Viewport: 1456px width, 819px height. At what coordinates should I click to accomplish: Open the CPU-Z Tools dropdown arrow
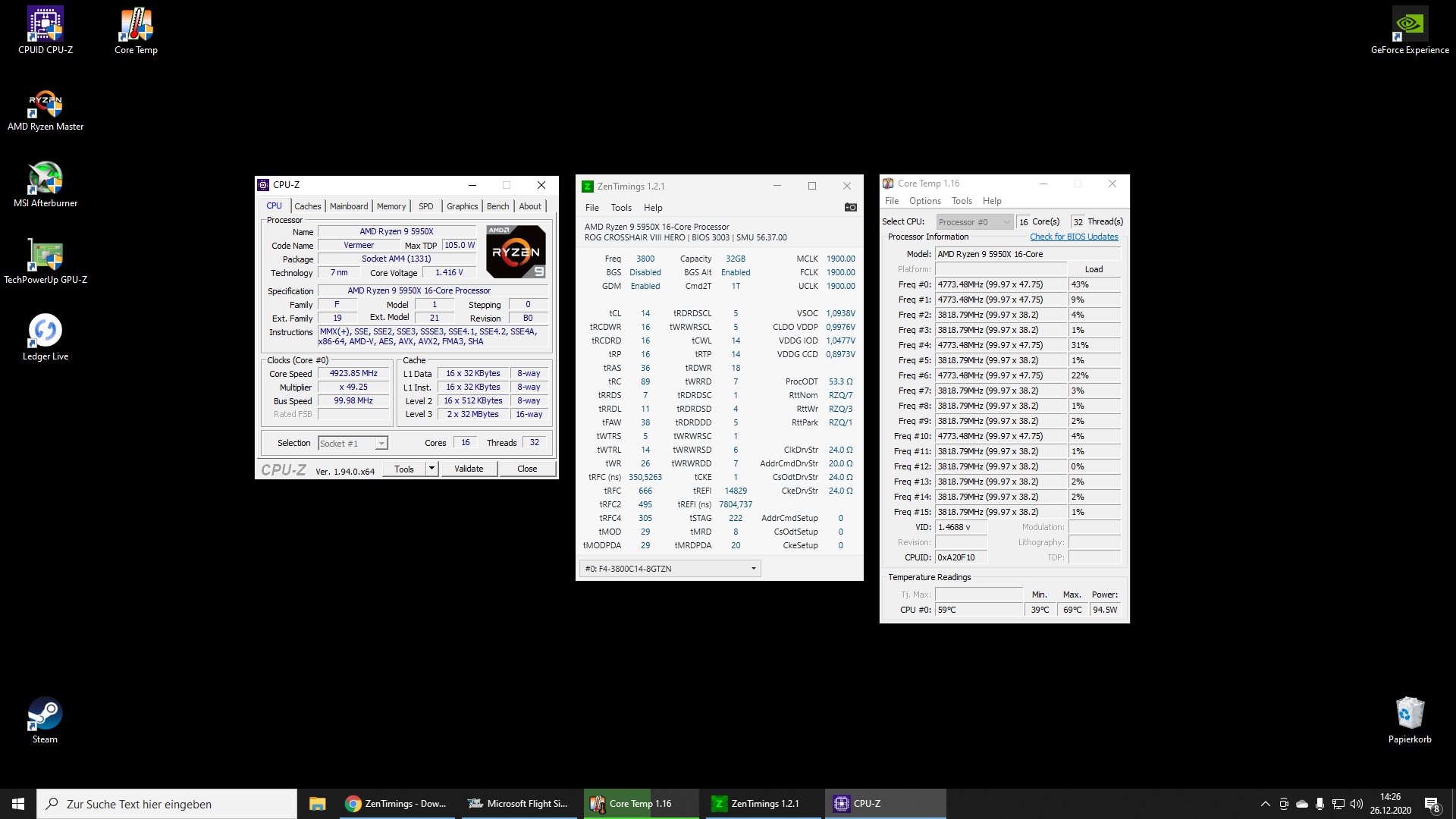point(431,469)
